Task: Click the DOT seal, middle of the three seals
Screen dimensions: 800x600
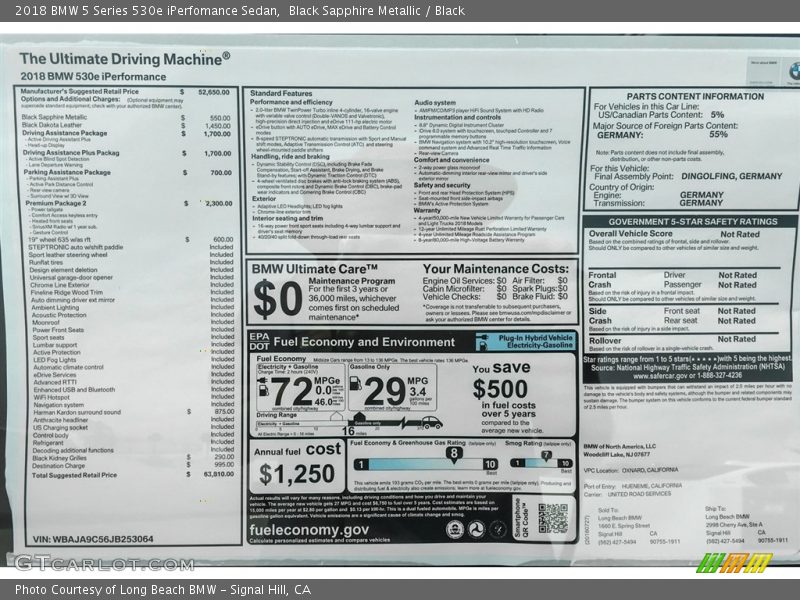Action: (x=476, y=529)
